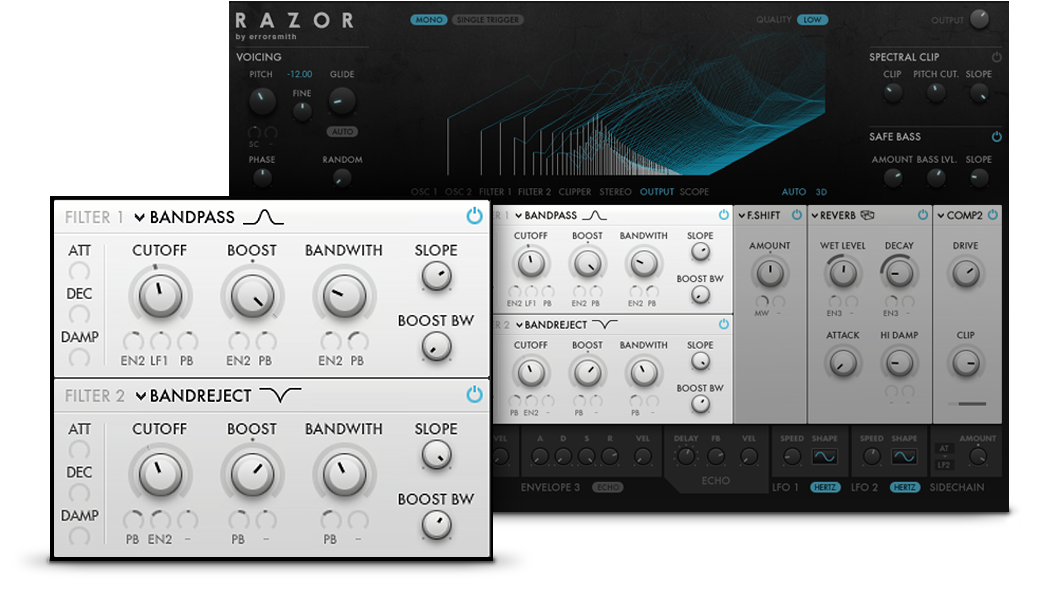The image size is (1040, 600).
Task: Open REVERB effect type dropdown
Action: pos(833,215)
